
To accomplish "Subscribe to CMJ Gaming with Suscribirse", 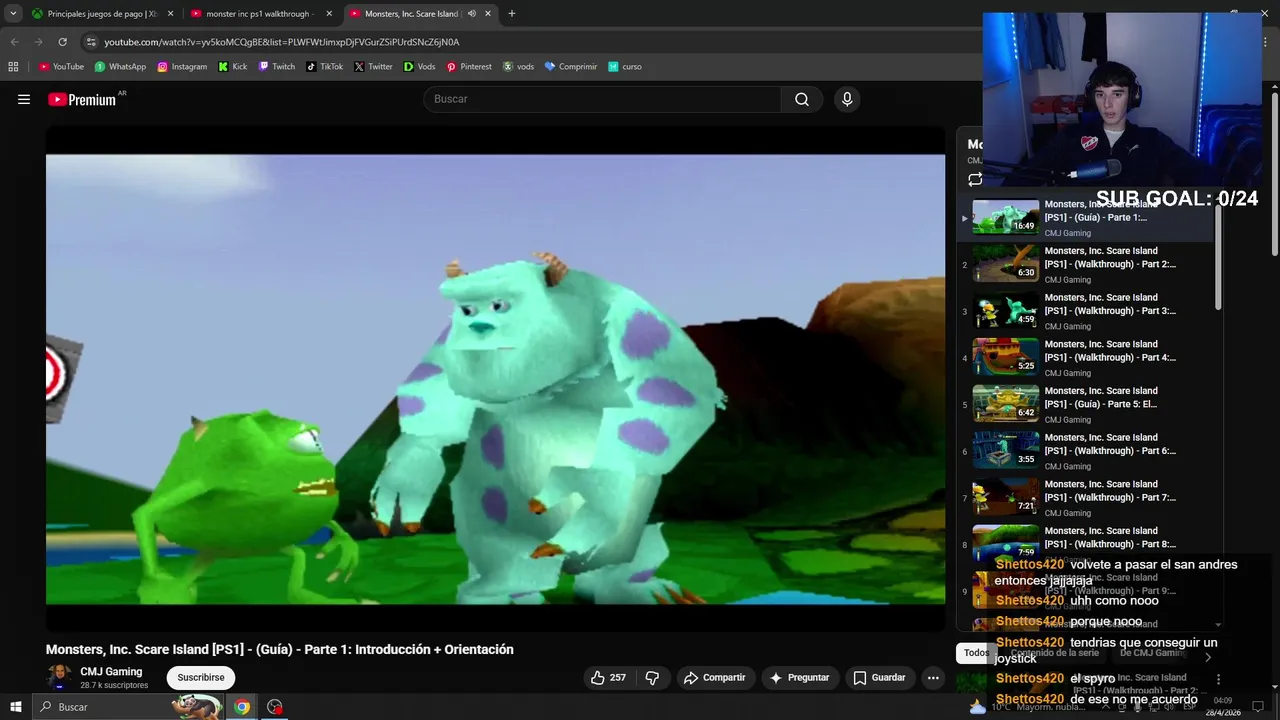I will click(201, 677).
